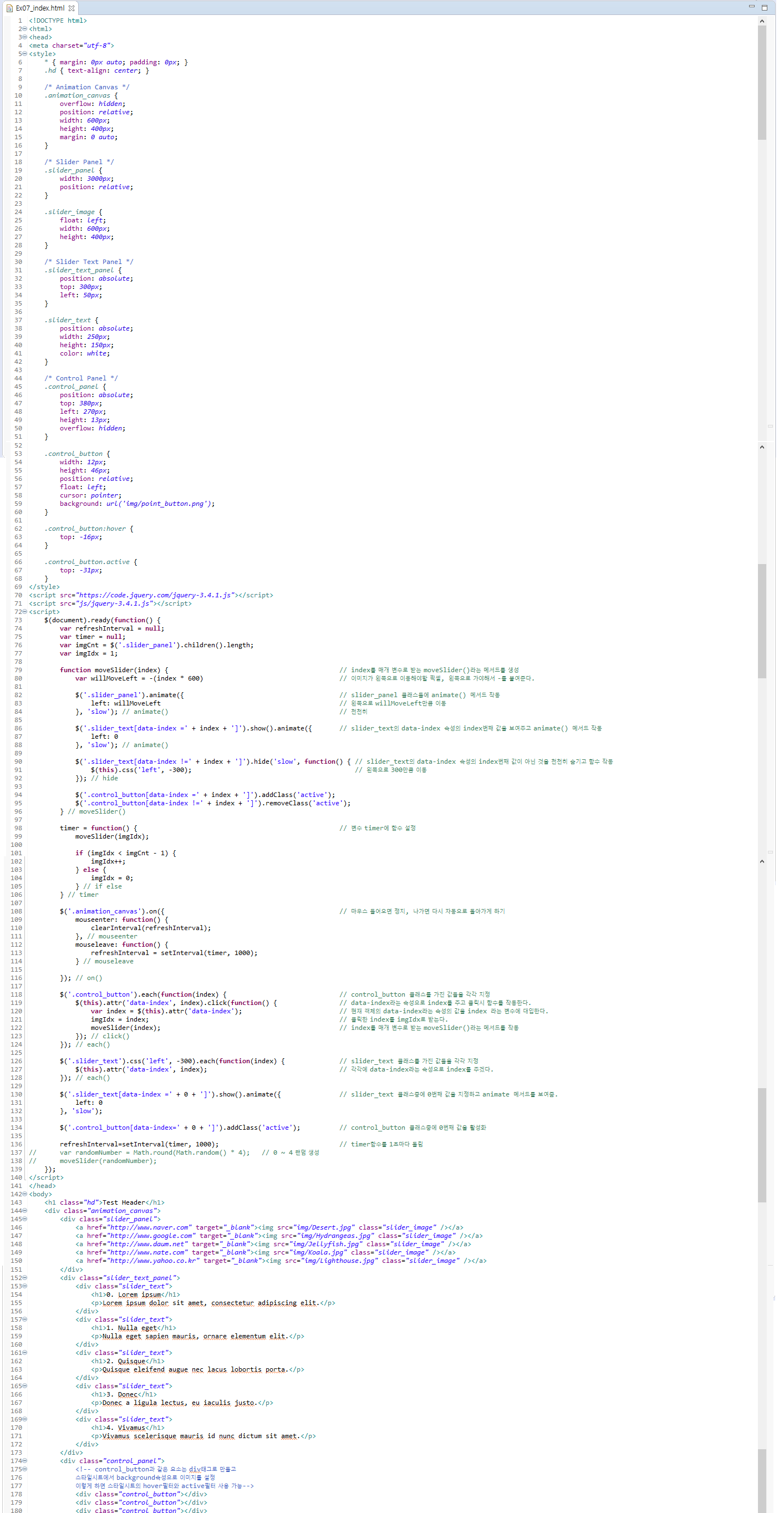Collapse the control_panel div at line 174
The width and height of the screenshot is (784, 1513).
point(24,1461)
